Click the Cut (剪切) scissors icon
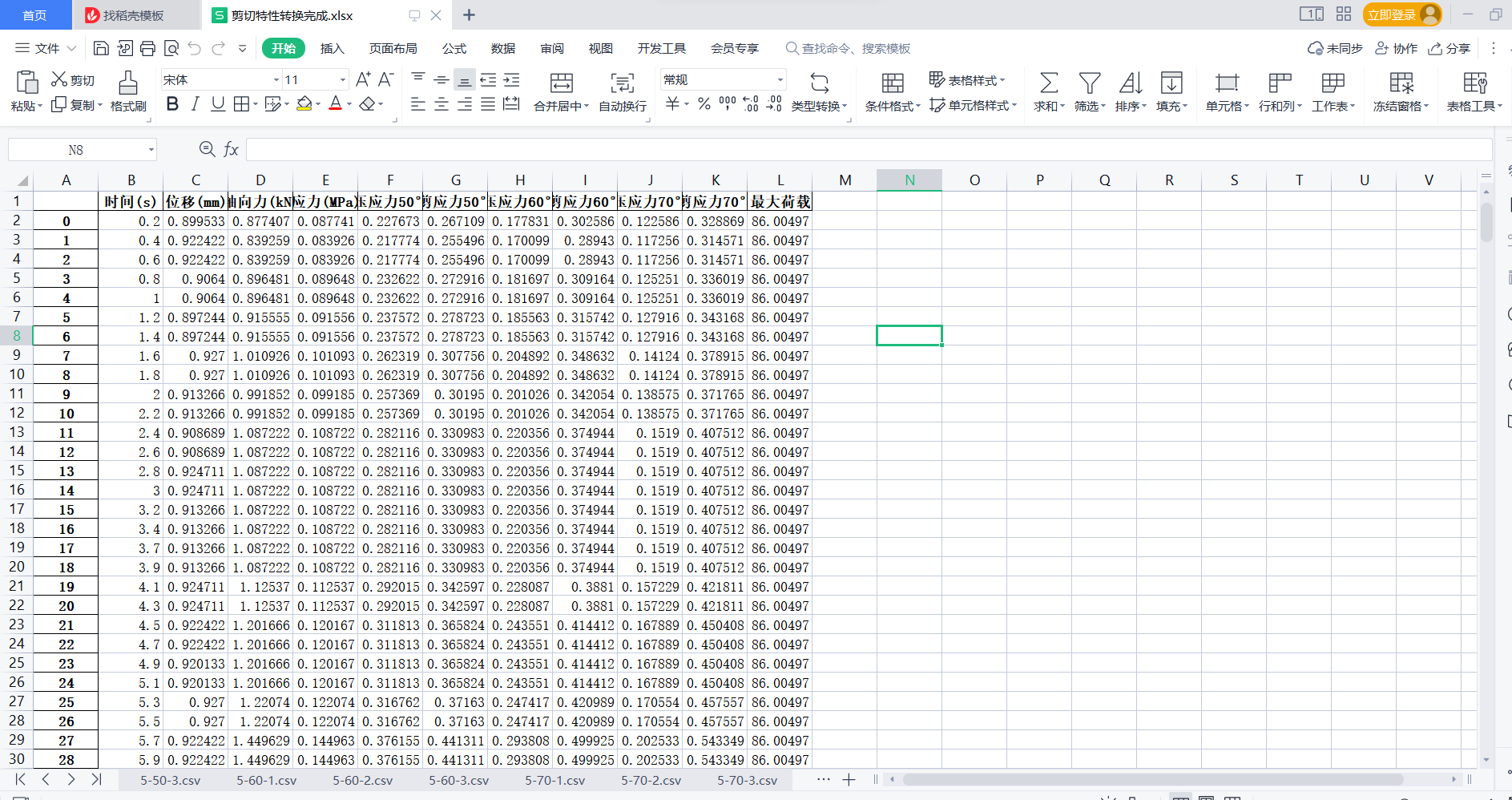This screenshot has width=1512, height=800. pyautogui.click(x=59, y=79)
